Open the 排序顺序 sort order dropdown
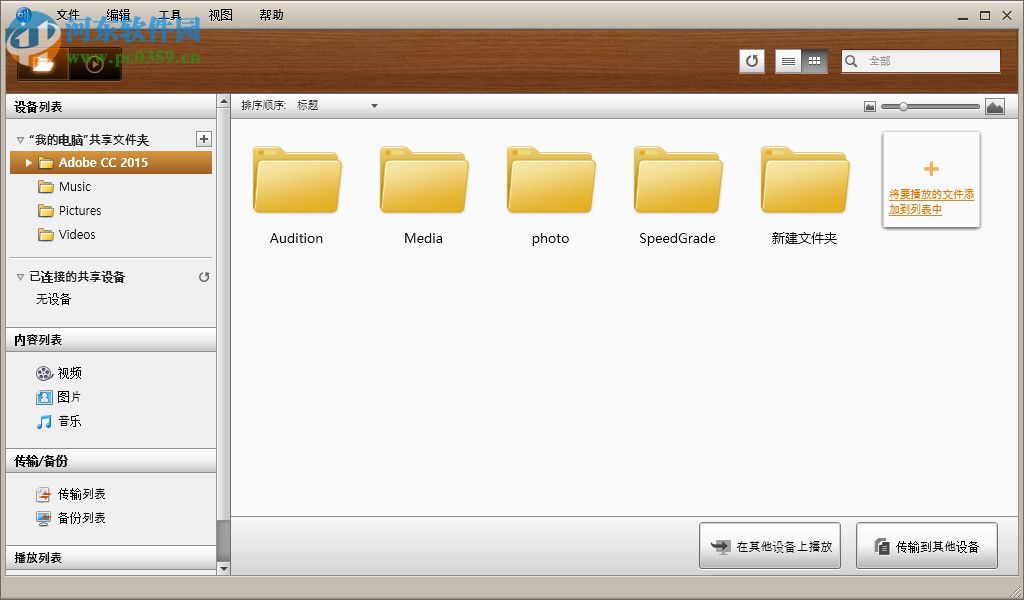The width and height of the screenshot is (1024, 600). pos(374,105)
